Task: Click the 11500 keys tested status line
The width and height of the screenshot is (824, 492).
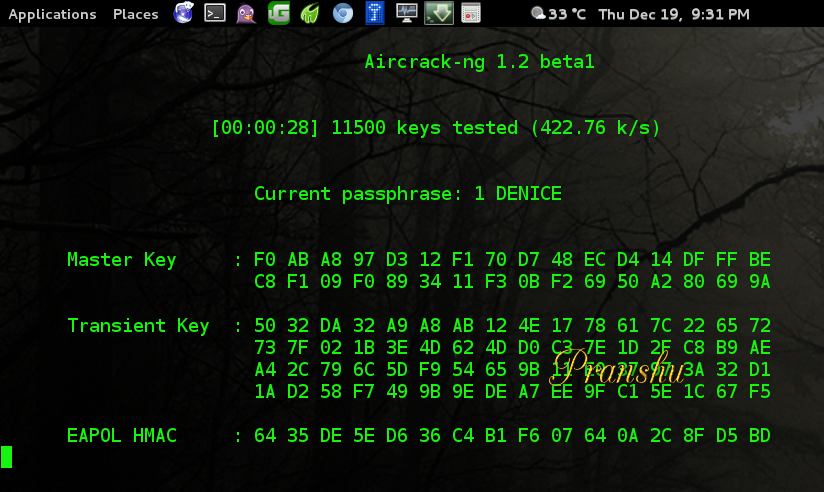Action: pyautogui.click(x=435, y=128)
